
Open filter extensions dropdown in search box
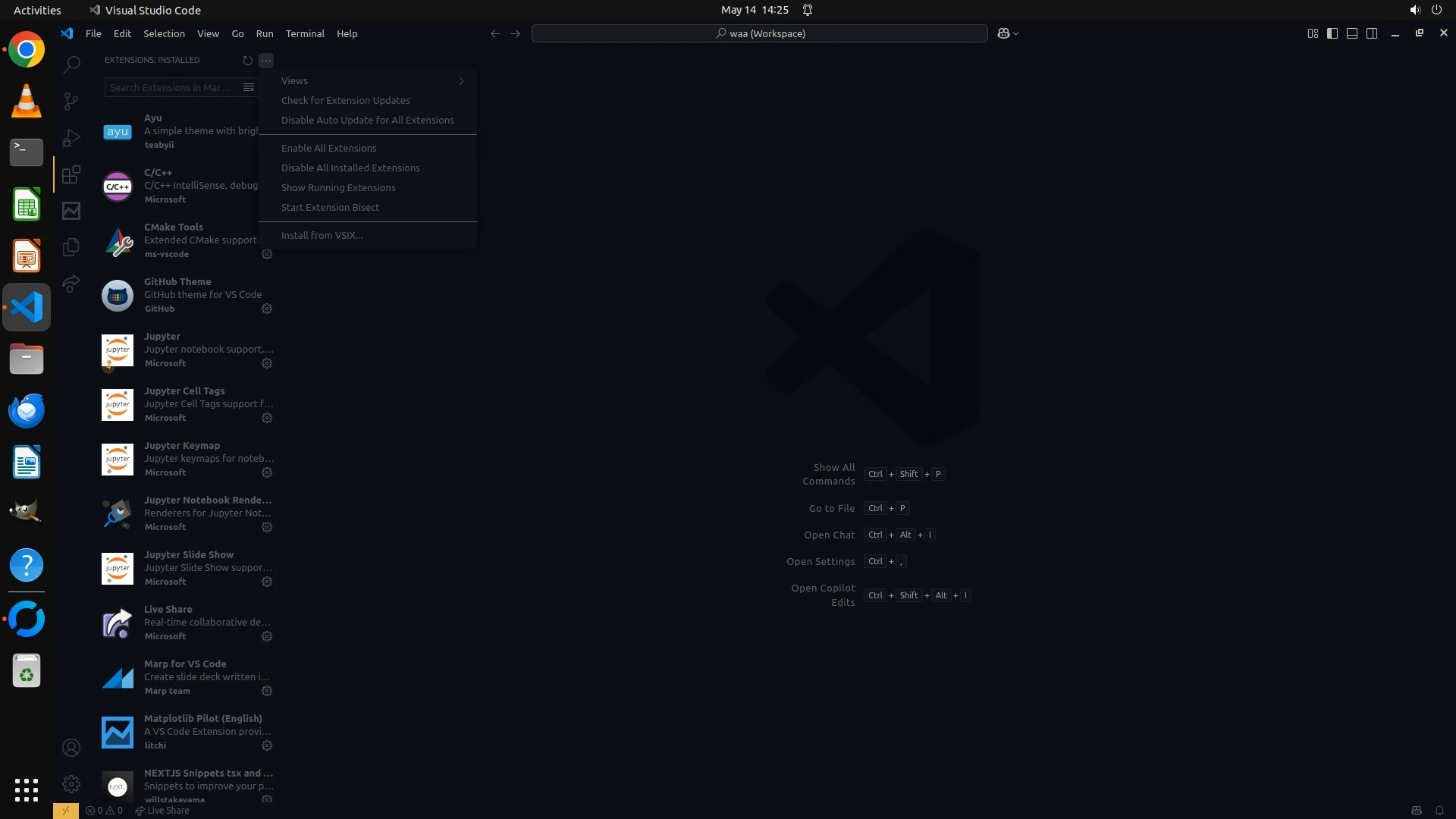[249, 87]
